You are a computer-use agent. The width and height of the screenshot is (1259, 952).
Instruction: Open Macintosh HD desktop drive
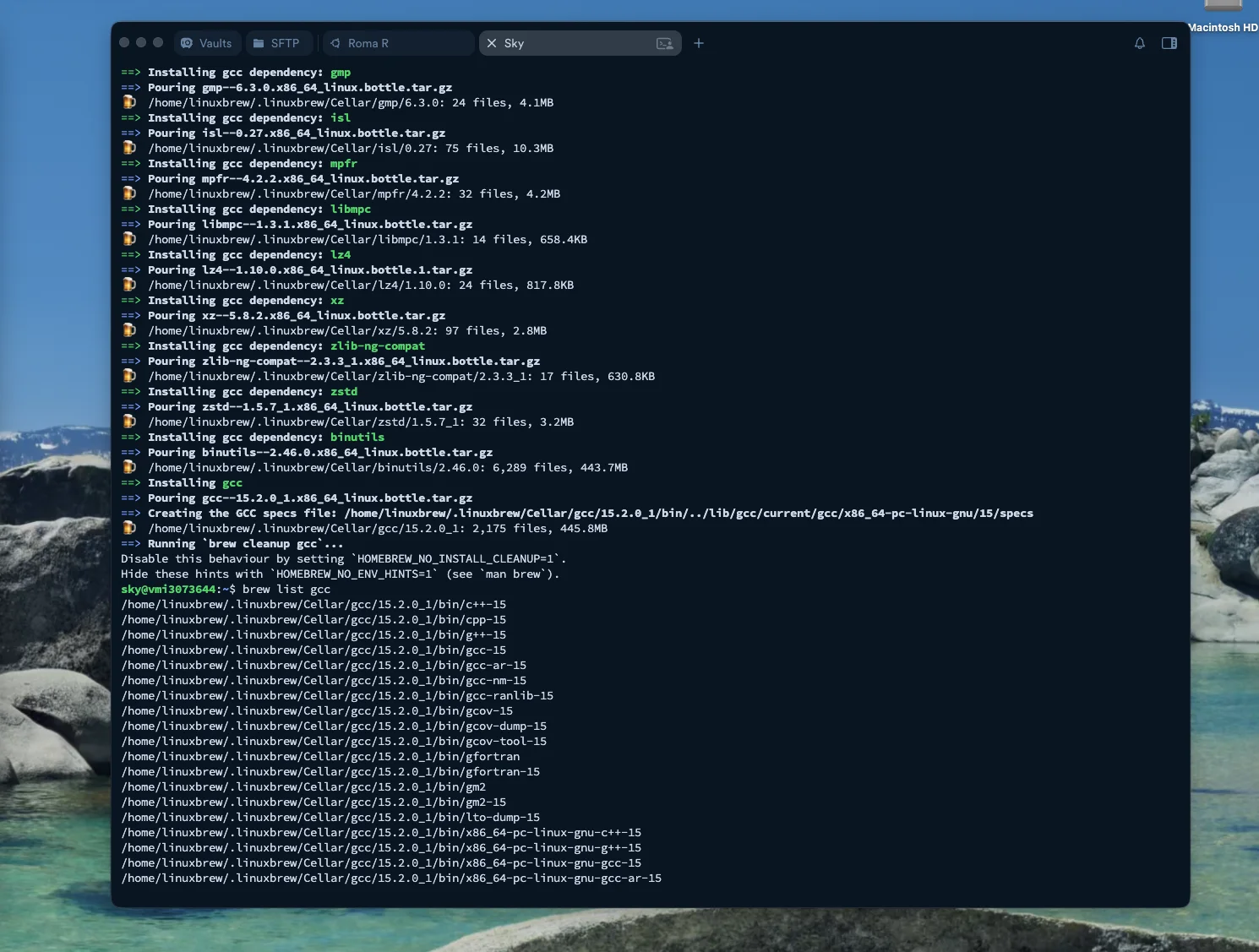(1223, 17)
